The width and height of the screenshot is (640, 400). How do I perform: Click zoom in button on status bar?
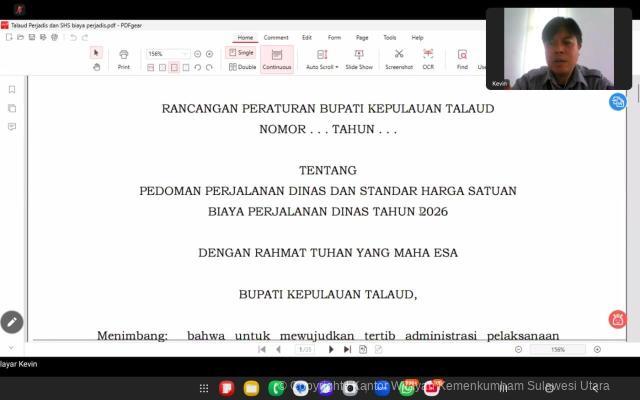click(x=597, y=349)
